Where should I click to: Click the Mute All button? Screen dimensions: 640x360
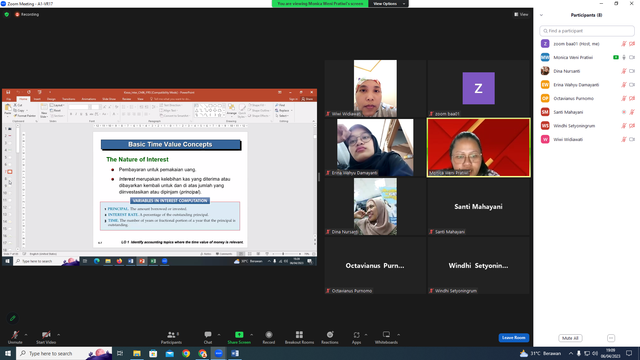point(570,338)
